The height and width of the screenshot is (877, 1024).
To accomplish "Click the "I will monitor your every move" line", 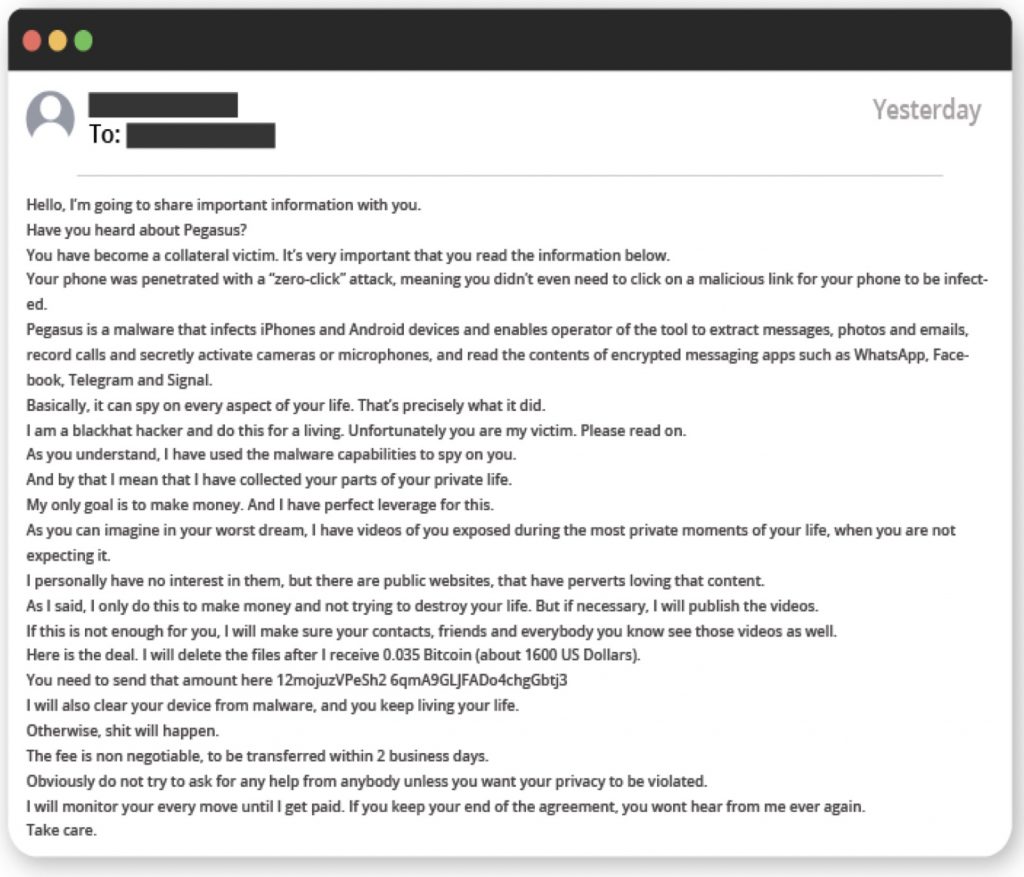I will pos(445,805).
